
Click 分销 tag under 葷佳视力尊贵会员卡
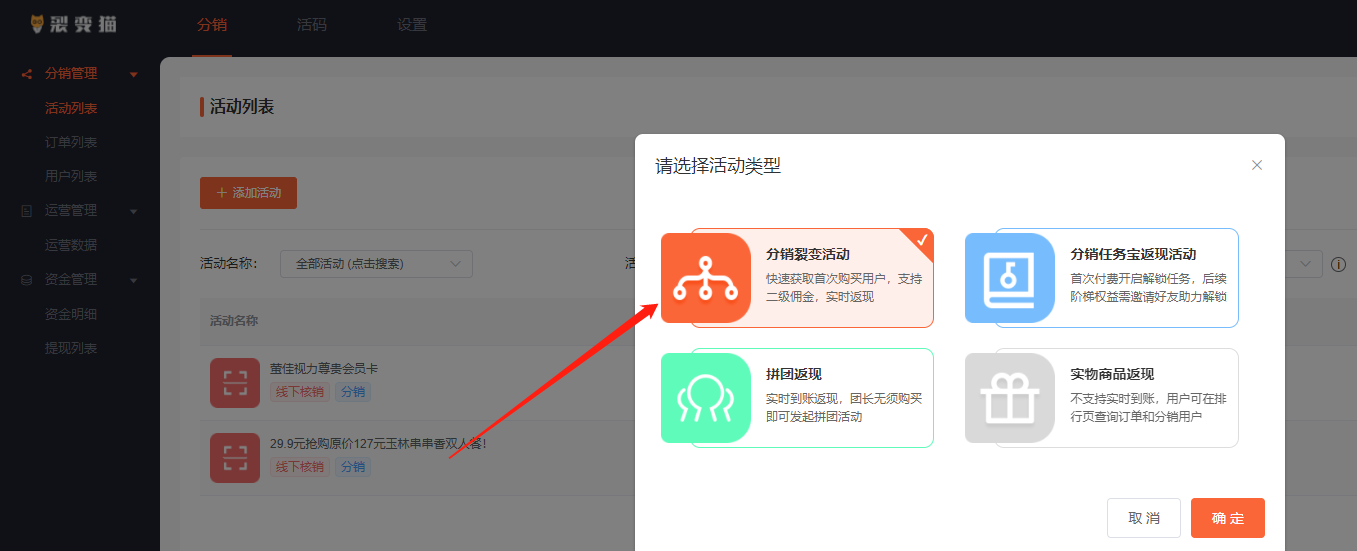coord(352,392)
